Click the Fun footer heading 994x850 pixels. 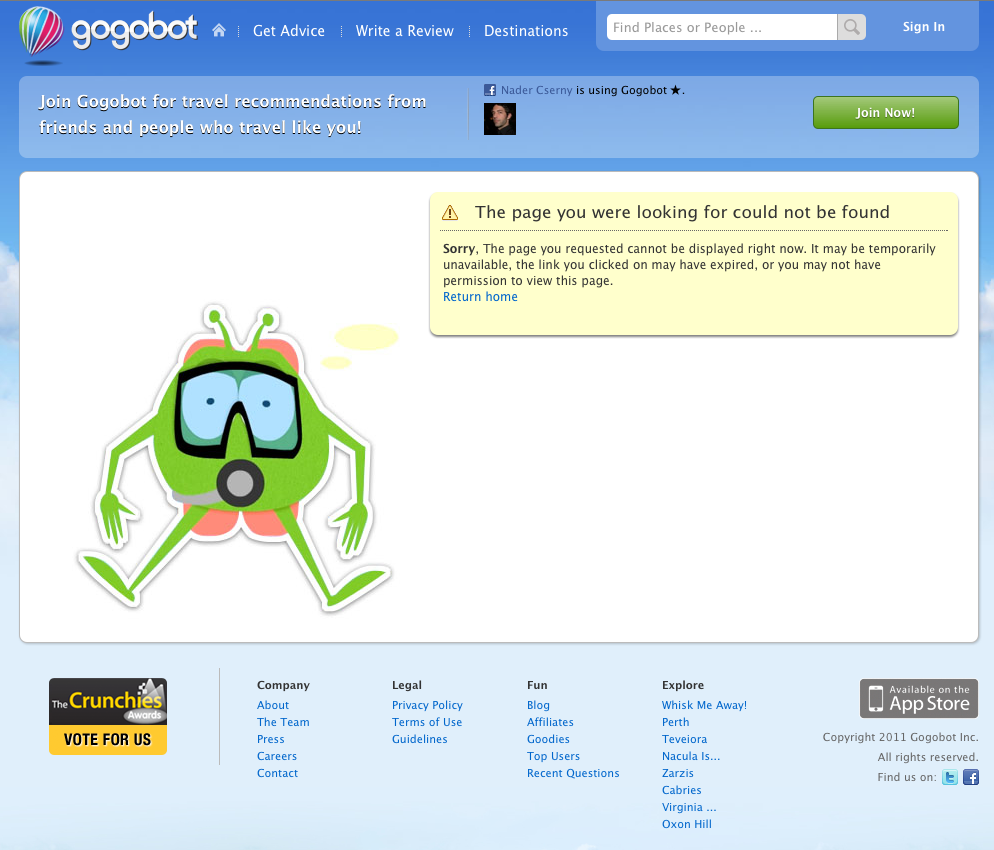[x=537, y=685]
